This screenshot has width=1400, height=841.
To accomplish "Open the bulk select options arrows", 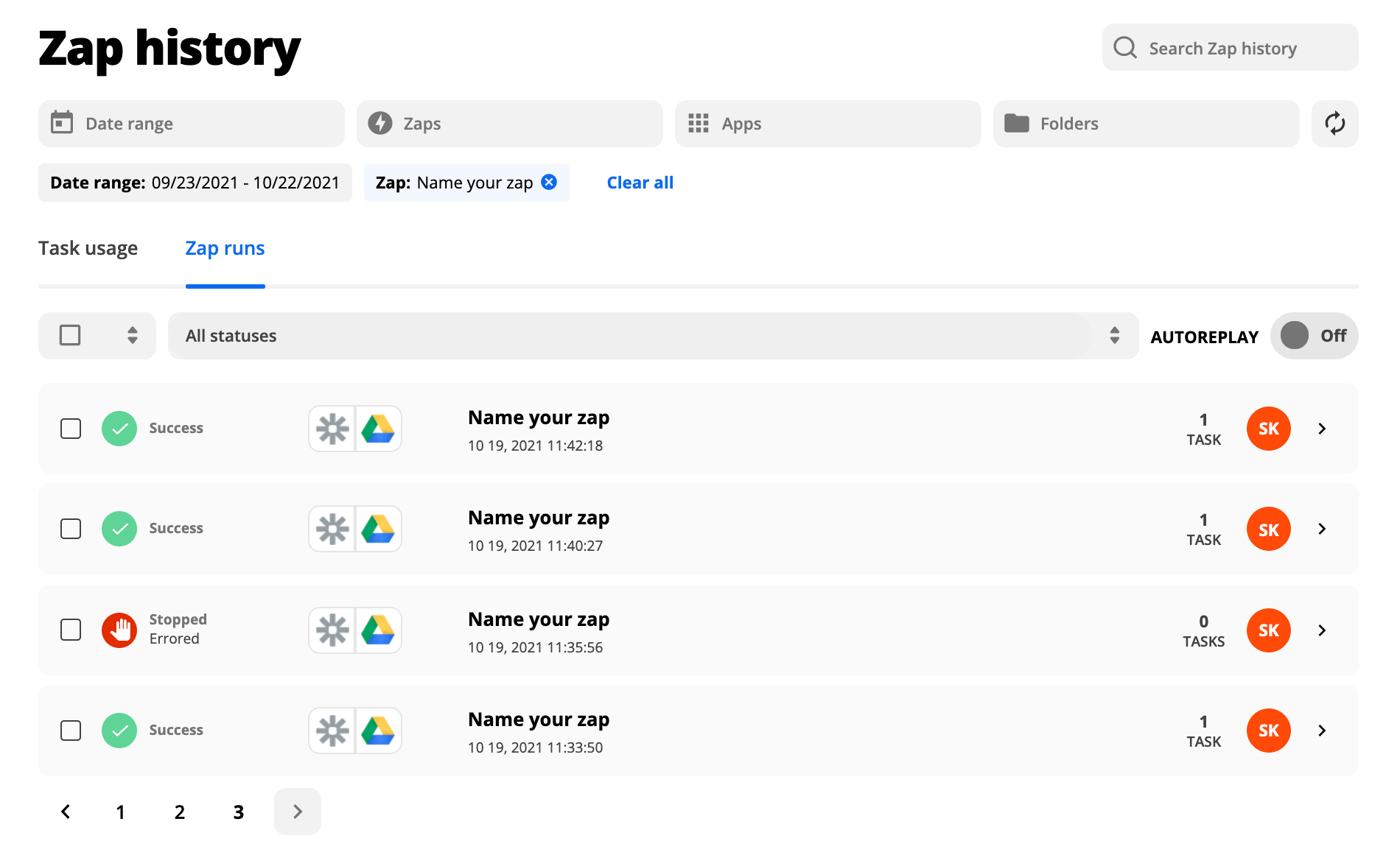I will click(133, 335).
